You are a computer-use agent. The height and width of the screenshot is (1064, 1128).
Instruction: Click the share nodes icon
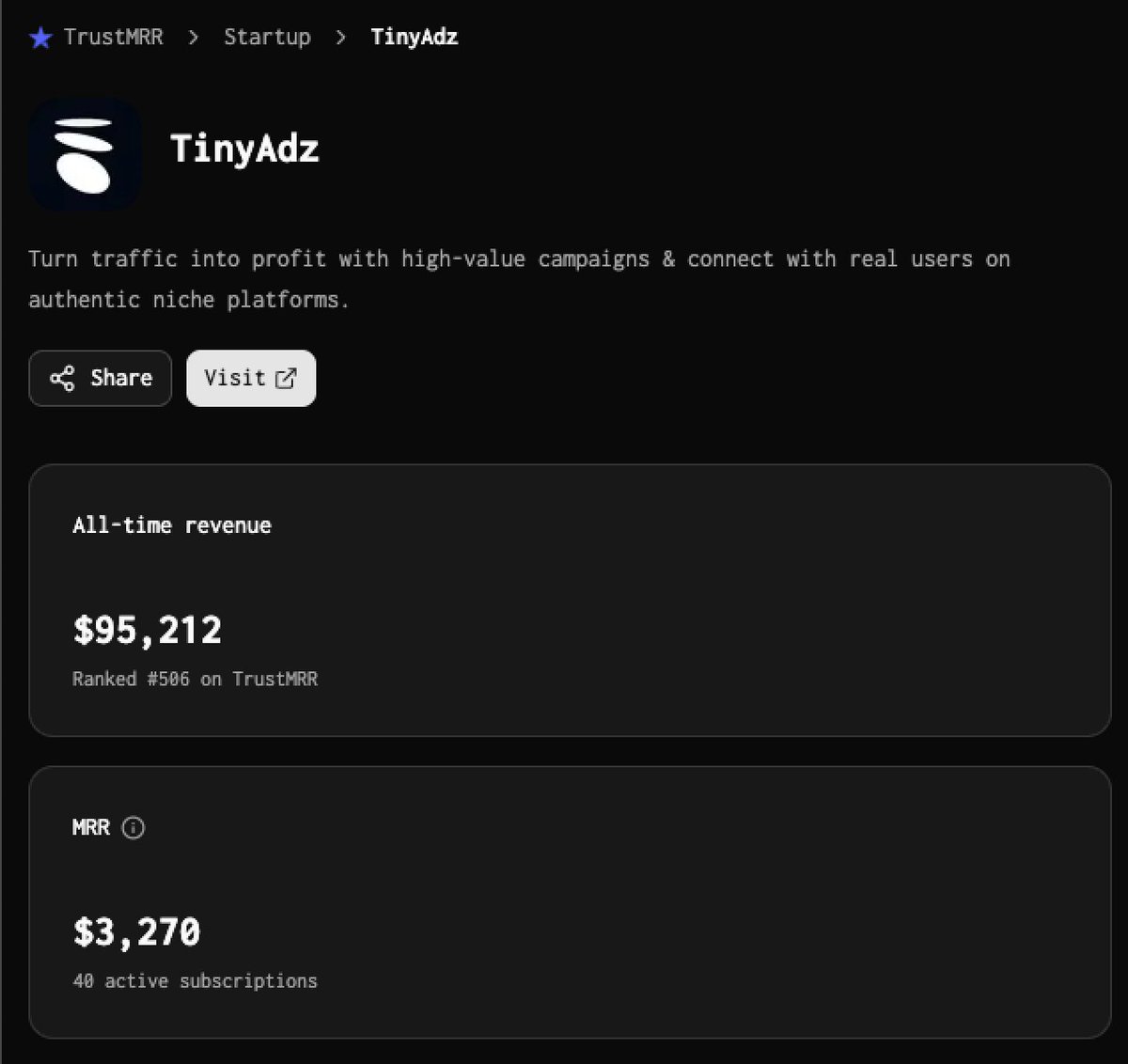(x=62, y=379)
